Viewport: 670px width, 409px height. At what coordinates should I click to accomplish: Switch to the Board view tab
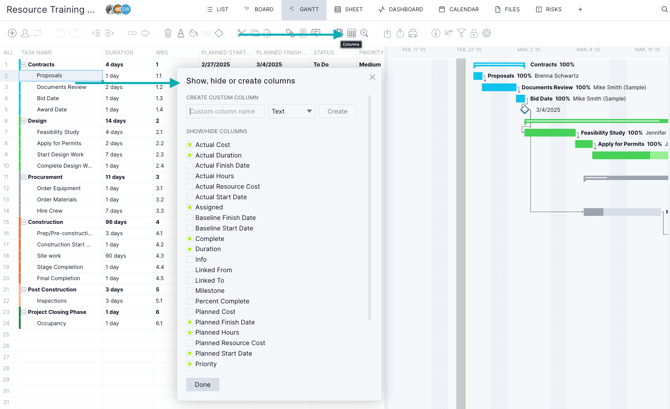(259, 9)
